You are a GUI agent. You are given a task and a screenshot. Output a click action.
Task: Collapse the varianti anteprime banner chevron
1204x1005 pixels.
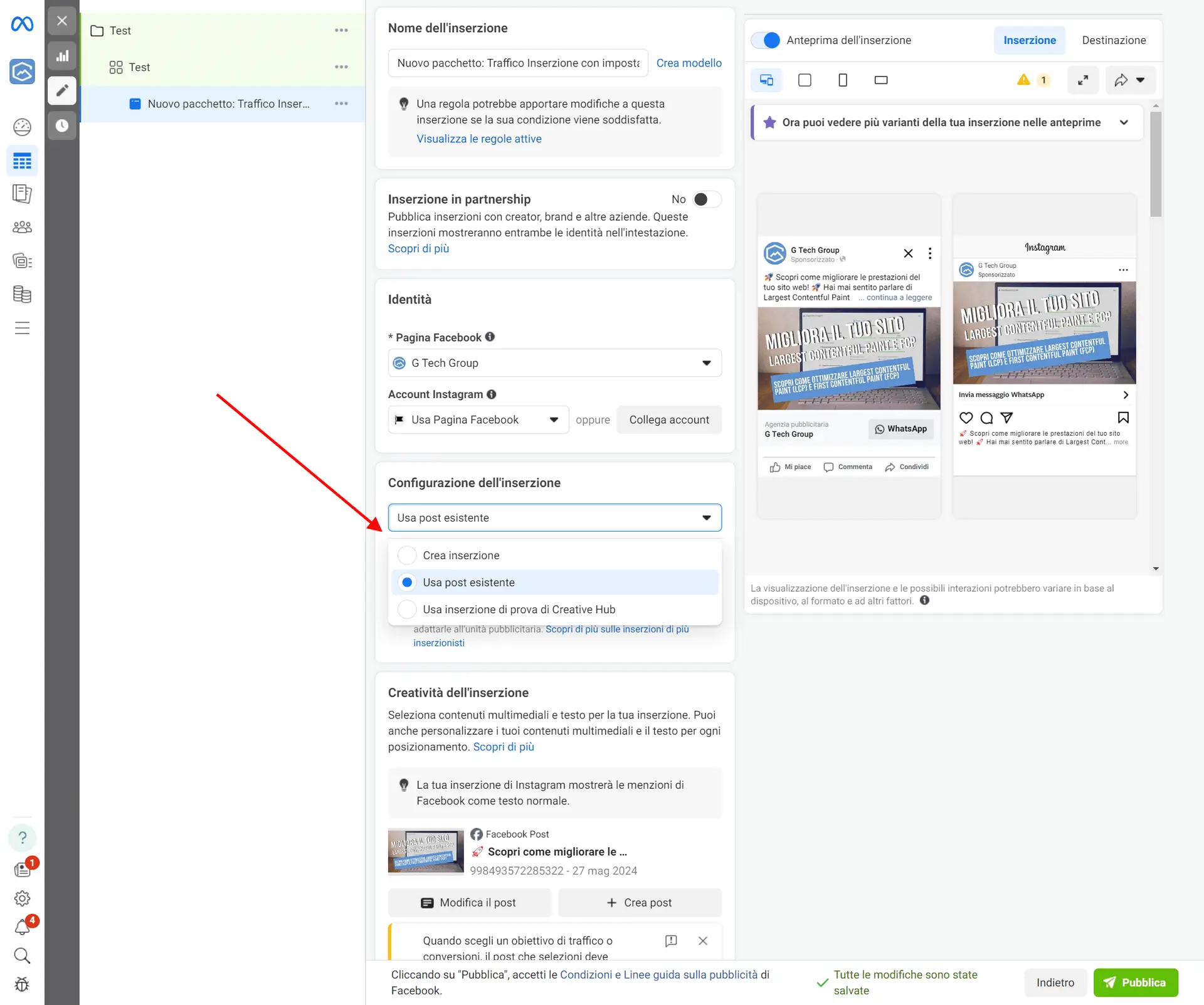(x=1124, y=122)
